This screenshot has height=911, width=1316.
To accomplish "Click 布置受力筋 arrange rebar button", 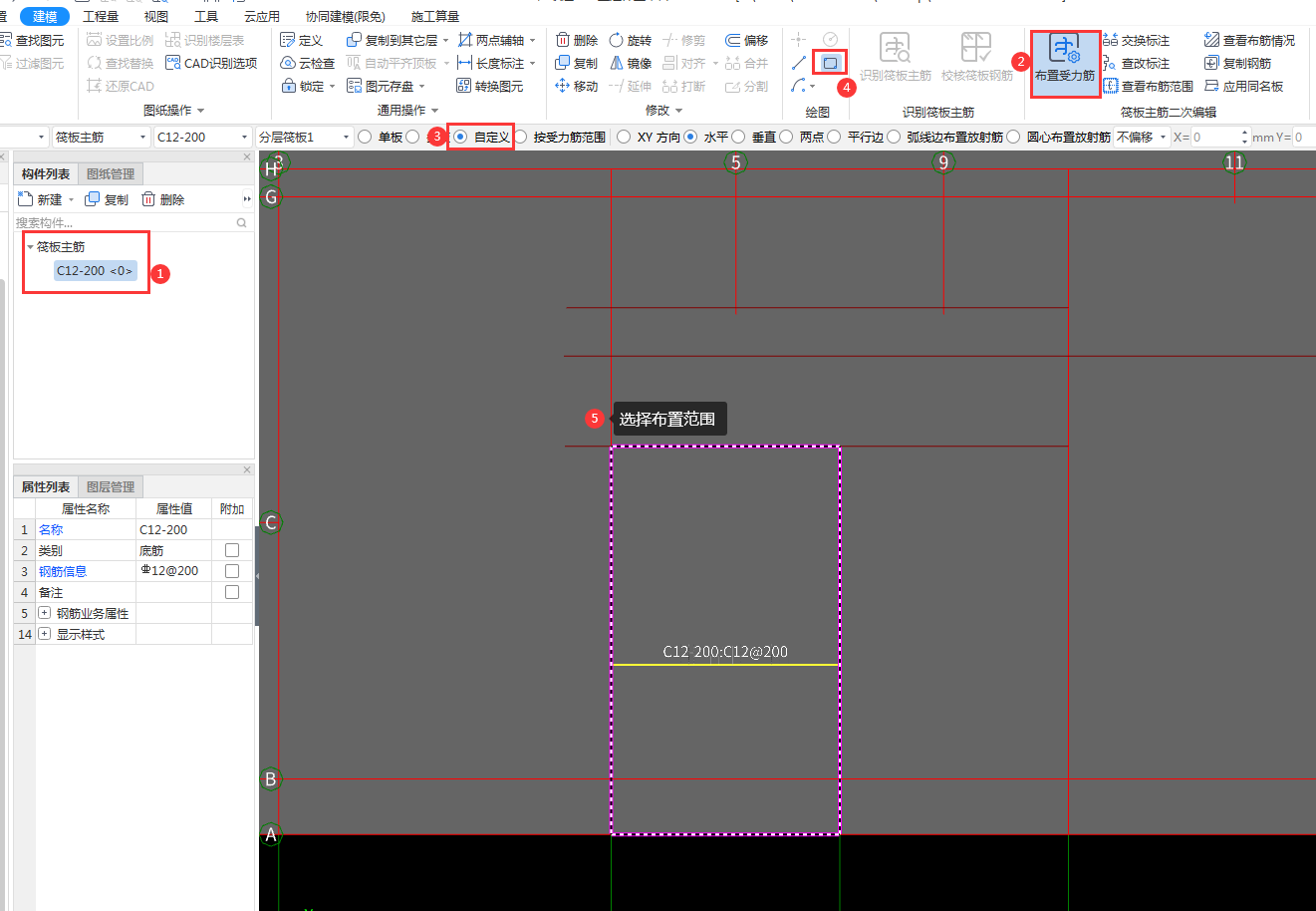I will coord(1065,63).
